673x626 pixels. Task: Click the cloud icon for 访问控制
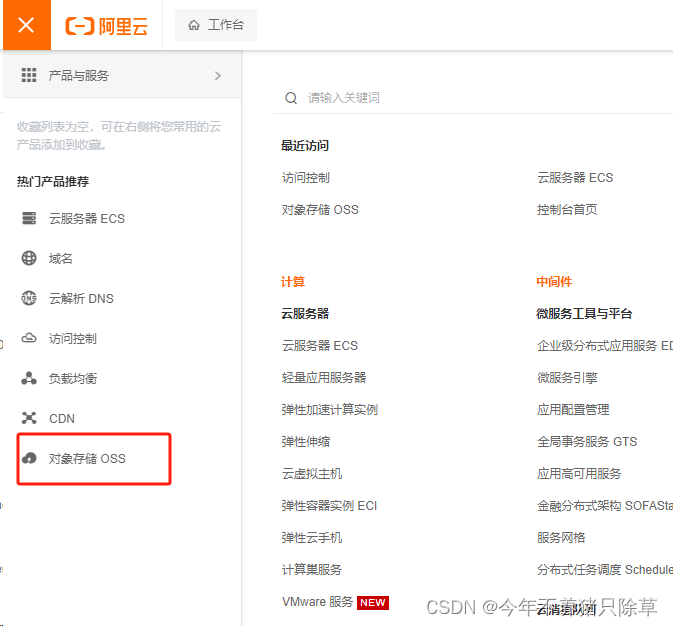tap(29, 338)
